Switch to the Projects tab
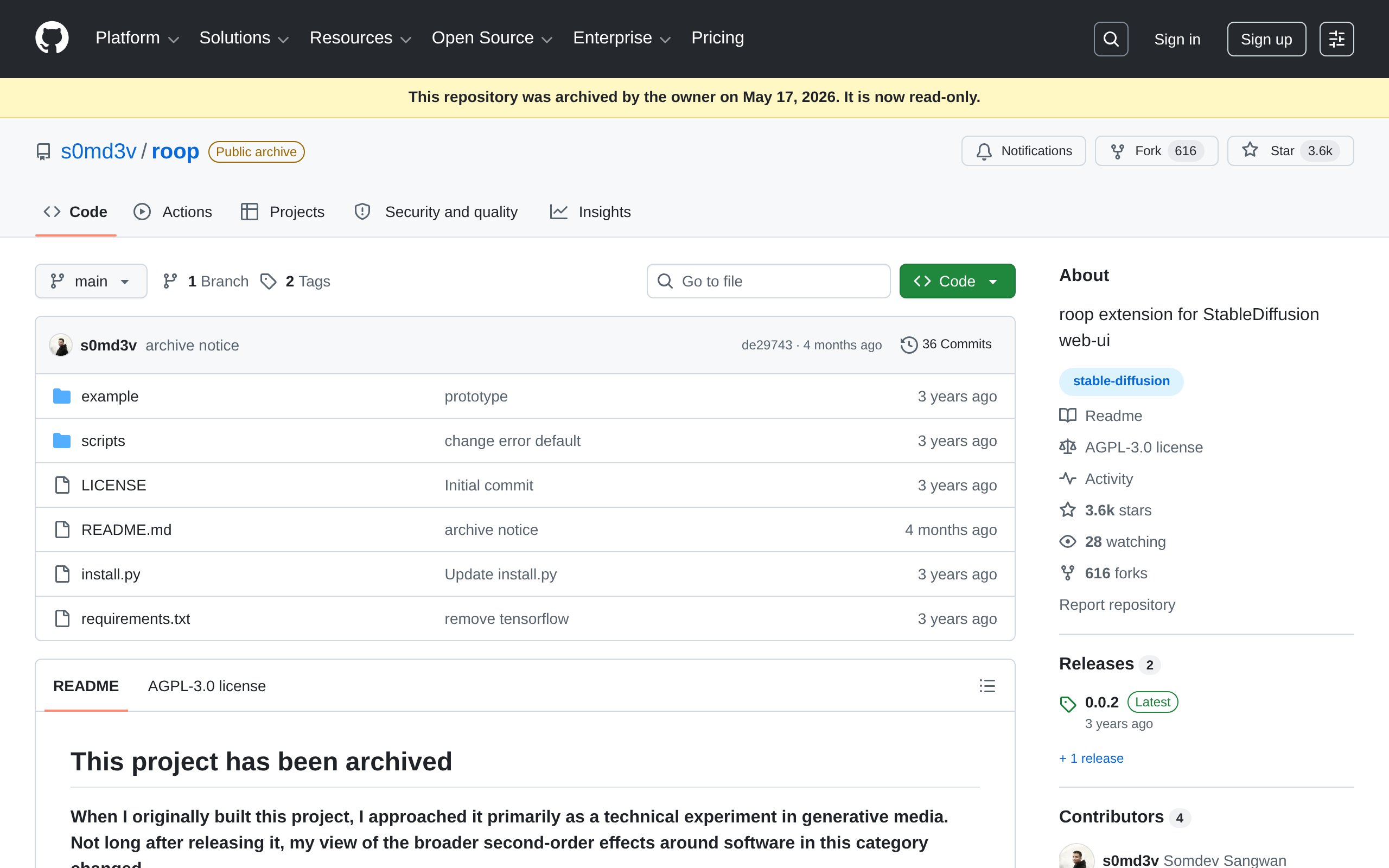 point(282,212)
